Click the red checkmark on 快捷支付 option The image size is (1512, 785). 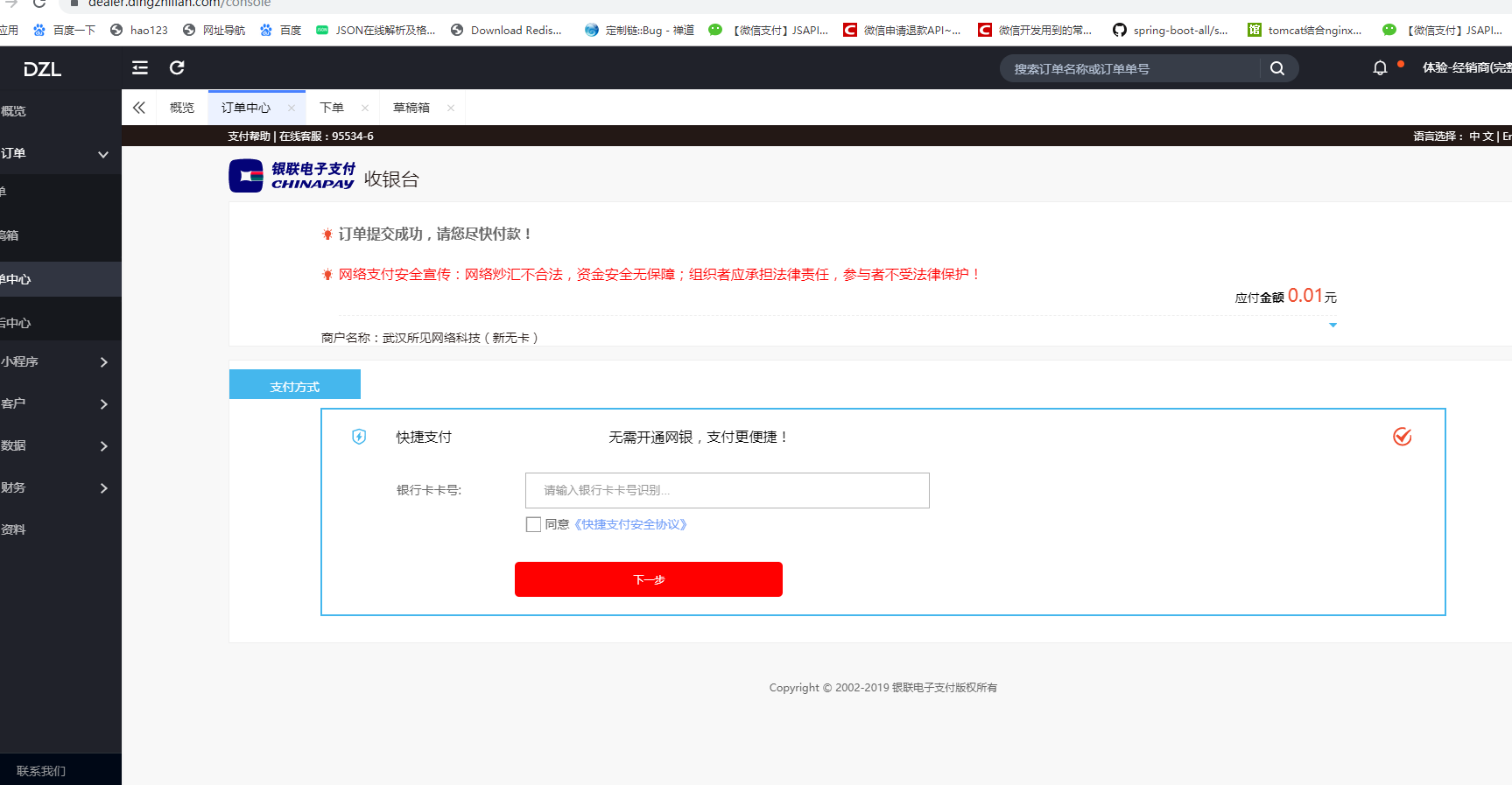point(1403,436)
